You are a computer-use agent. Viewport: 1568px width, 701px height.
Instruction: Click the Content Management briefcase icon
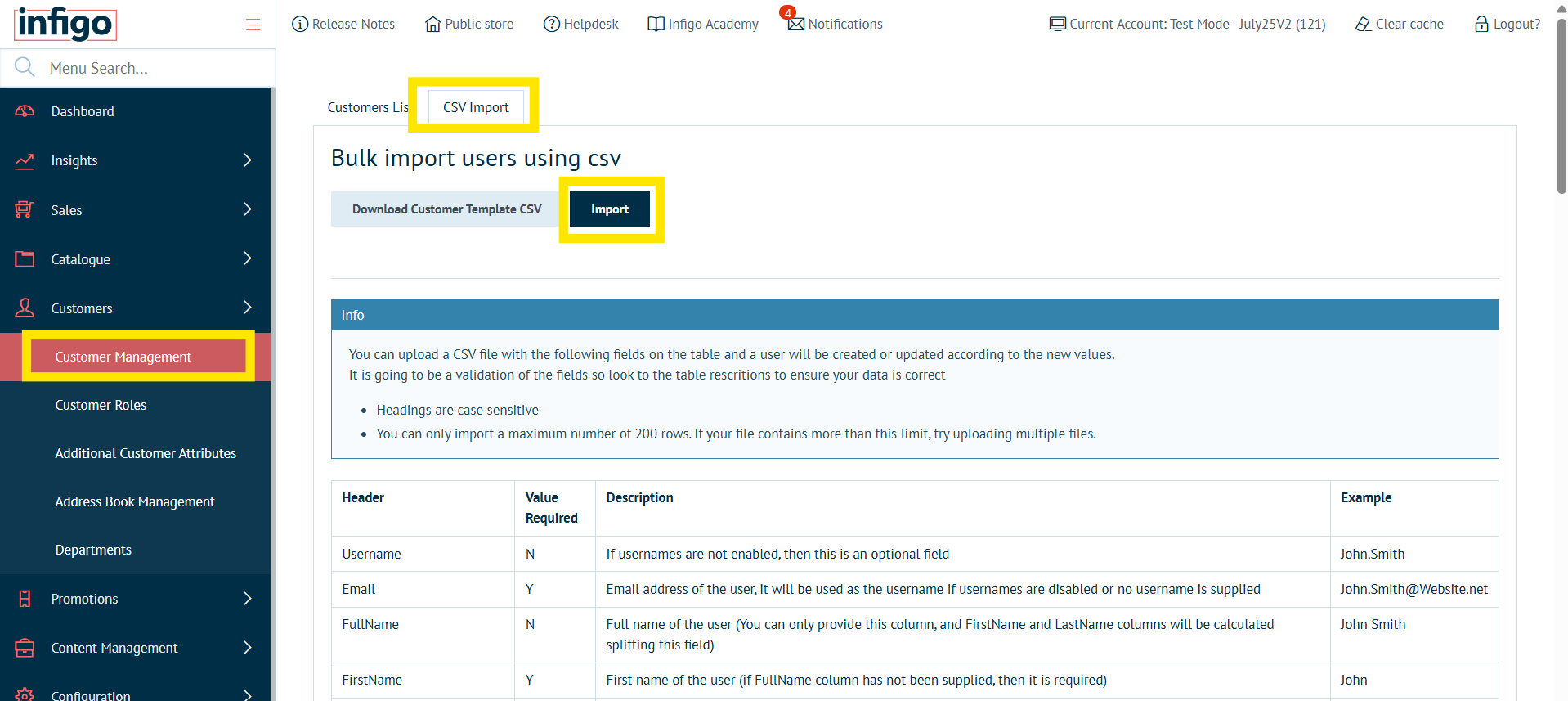pos(25,648)
